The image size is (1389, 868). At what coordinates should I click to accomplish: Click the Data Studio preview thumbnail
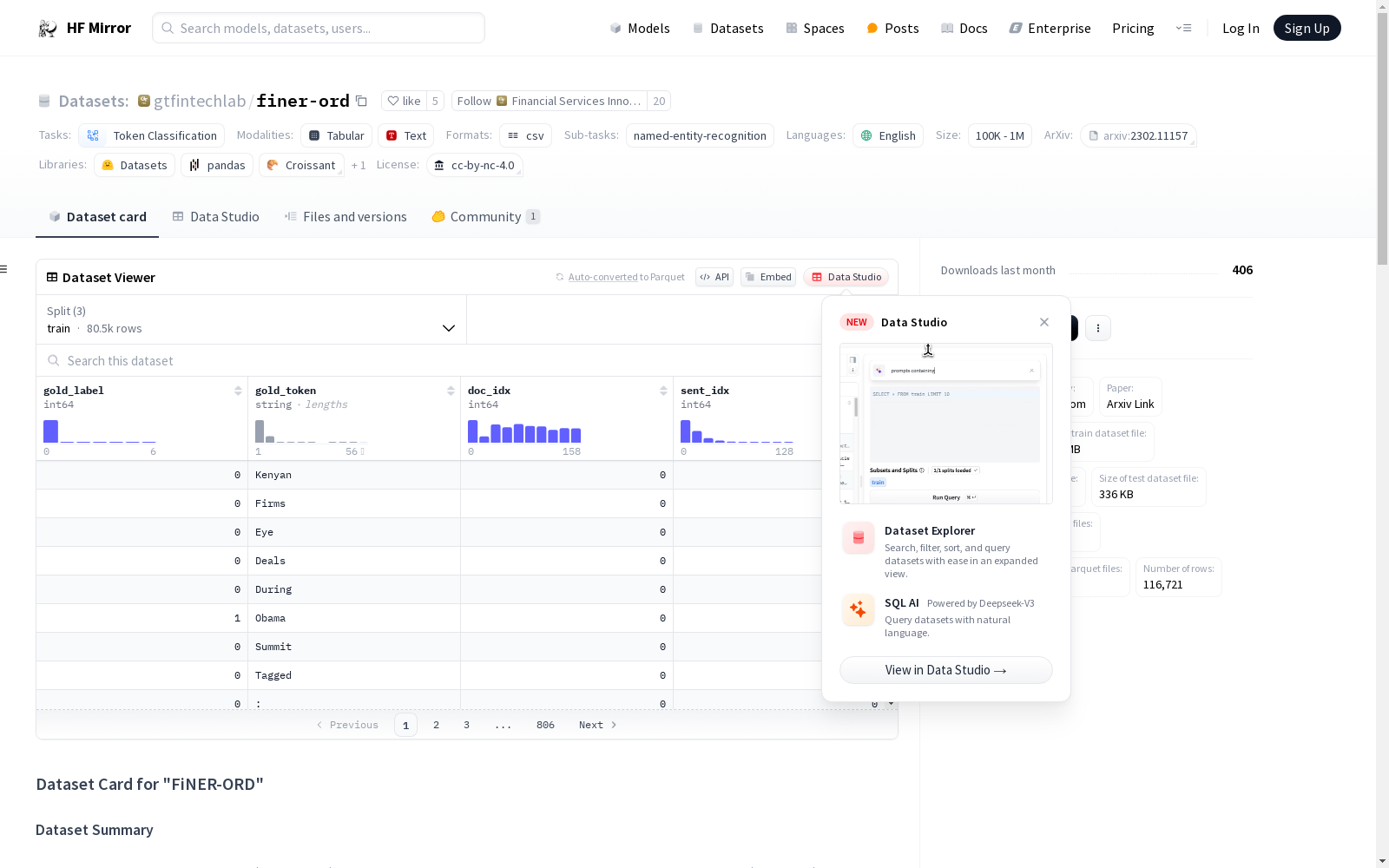(946, 424)
